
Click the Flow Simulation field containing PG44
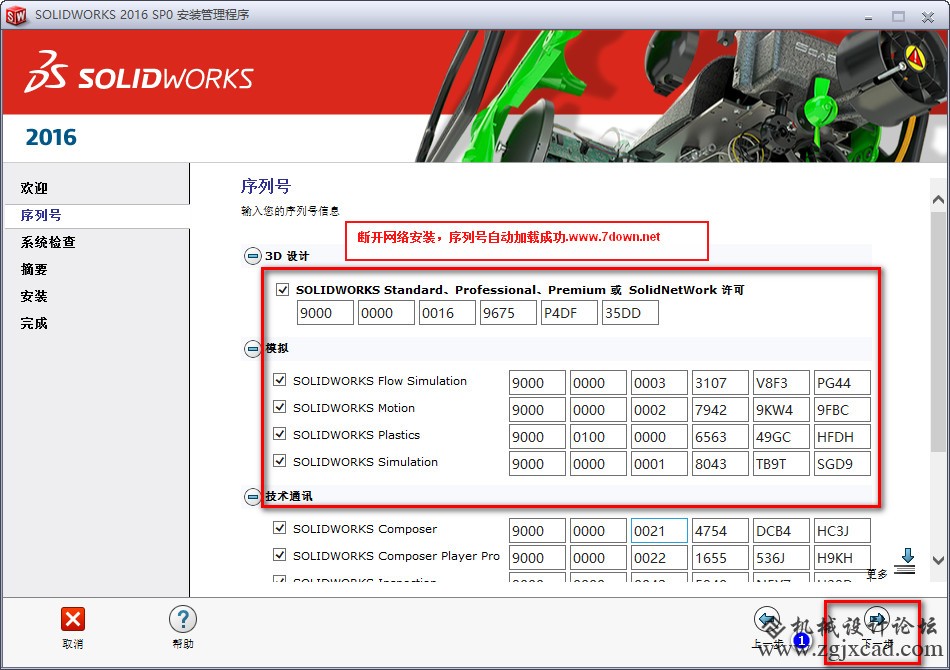pos(842,383)
